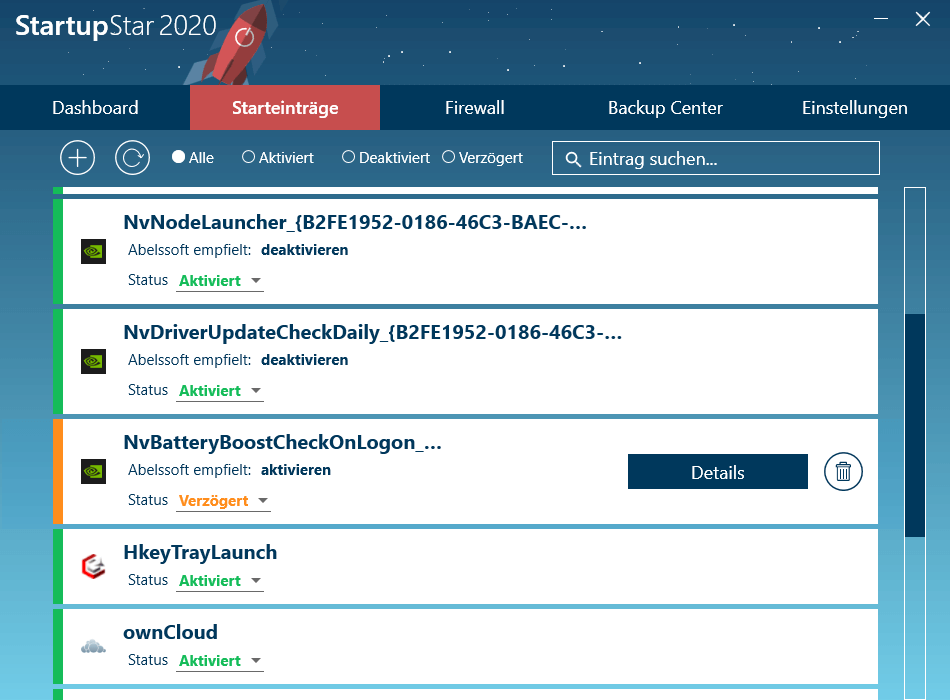Click the HkeyTrayLaunch red cube icon

[x=93, y=567]
